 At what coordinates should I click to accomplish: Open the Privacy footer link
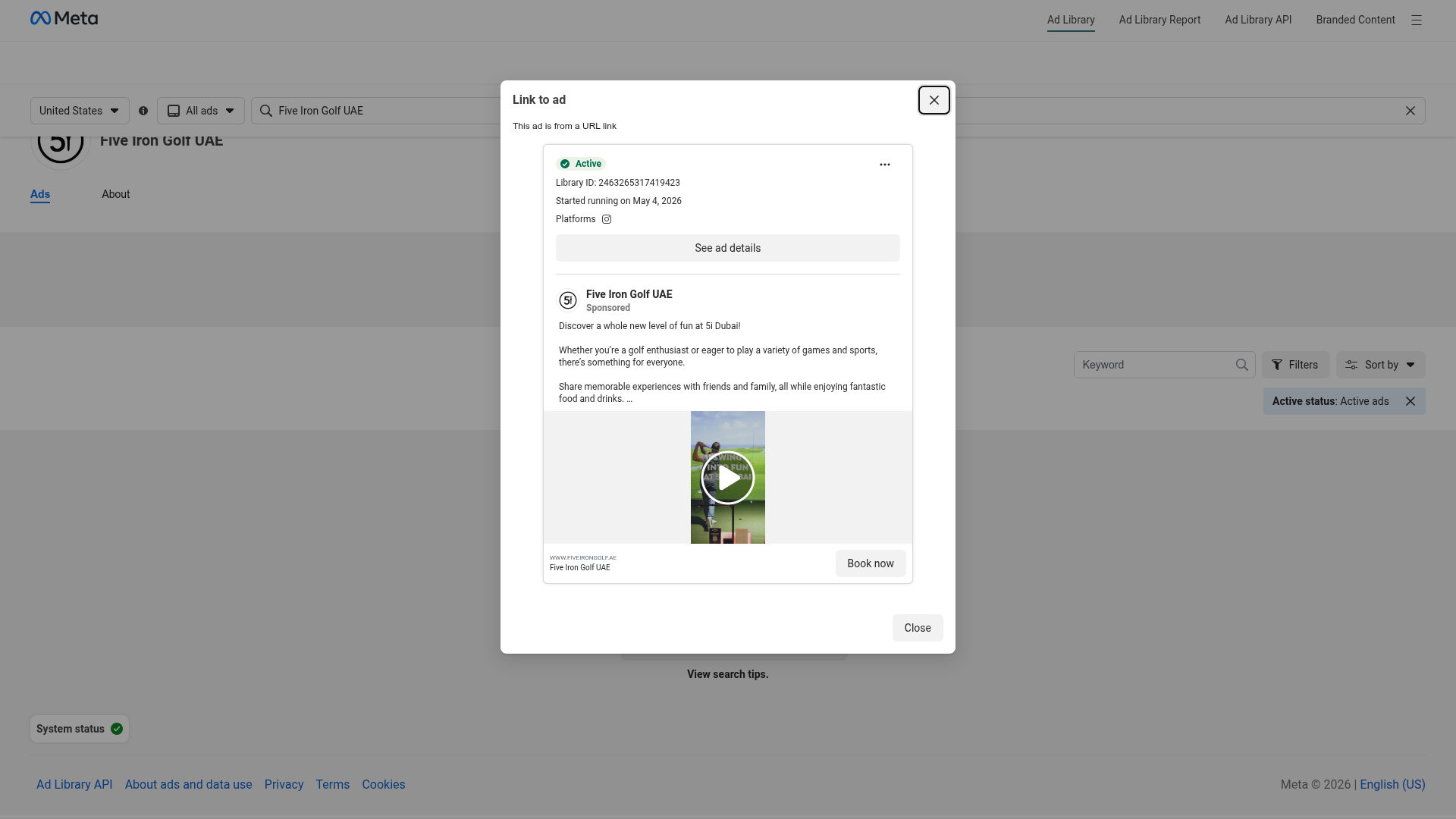coord(284,785)
